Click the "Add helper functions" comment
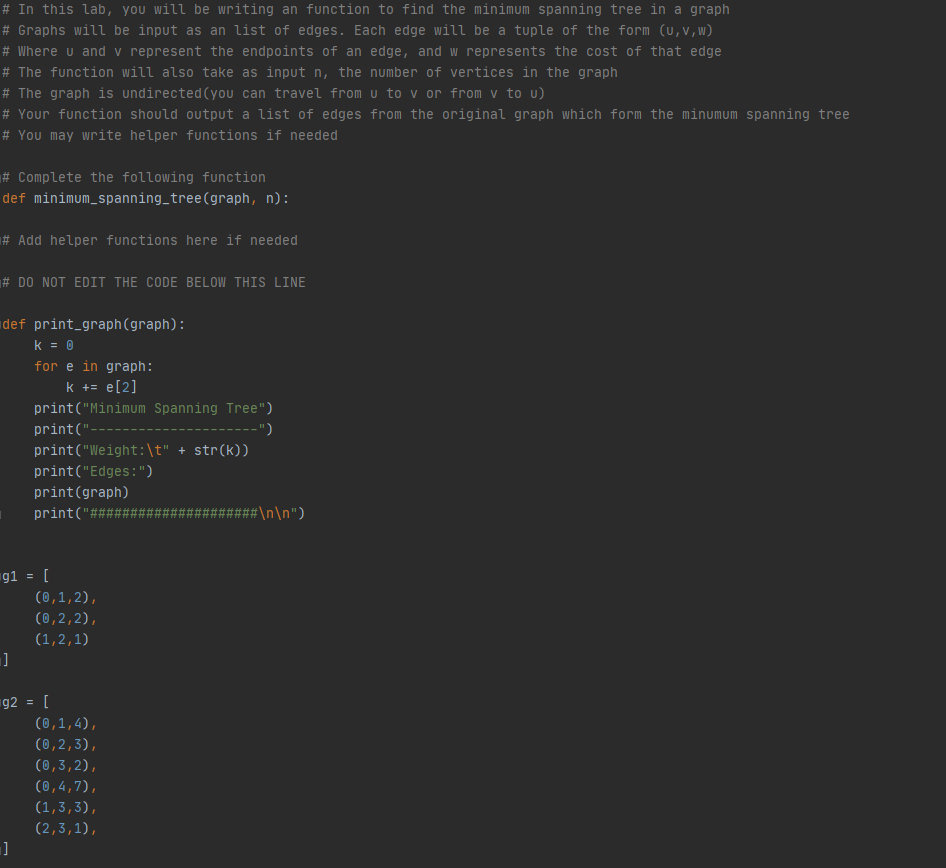The image size is (946, 868). pyautogui.click(x=149, y=240)
